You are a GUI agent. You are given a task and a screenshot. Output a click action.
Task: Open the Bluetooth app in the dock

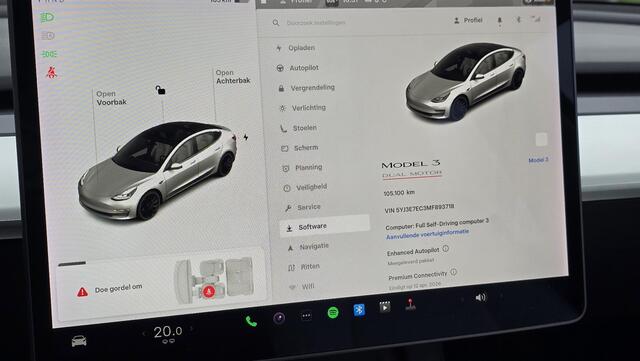pyautogui.click(x=359, y=310)
